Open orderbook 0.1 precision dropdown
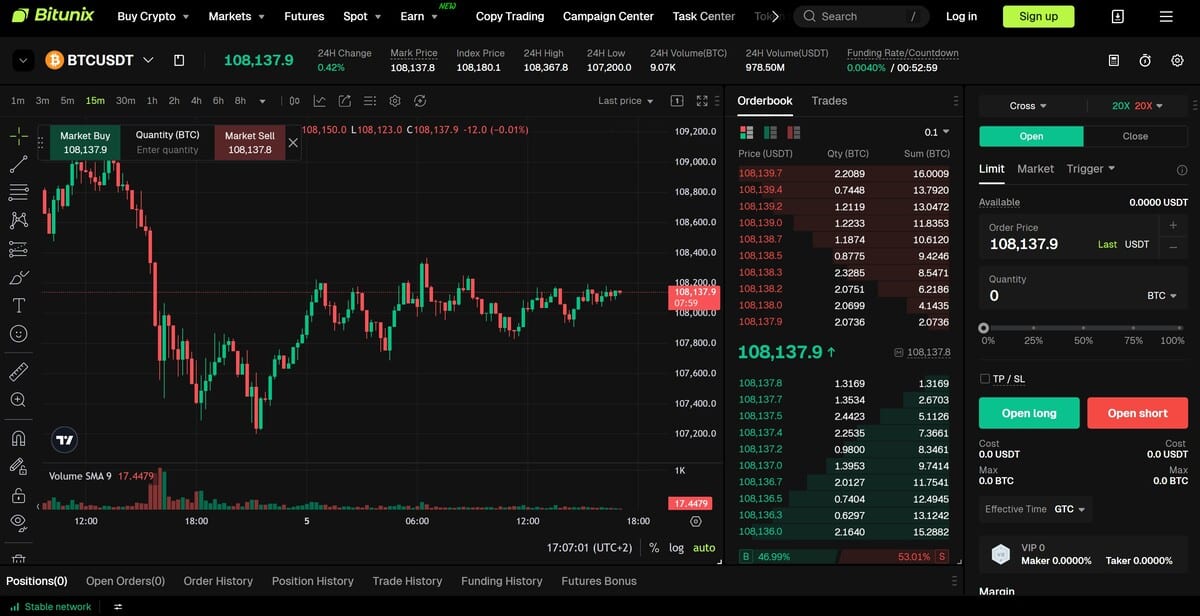Viewport: 1200px width, 616px height. coord(937,132)
